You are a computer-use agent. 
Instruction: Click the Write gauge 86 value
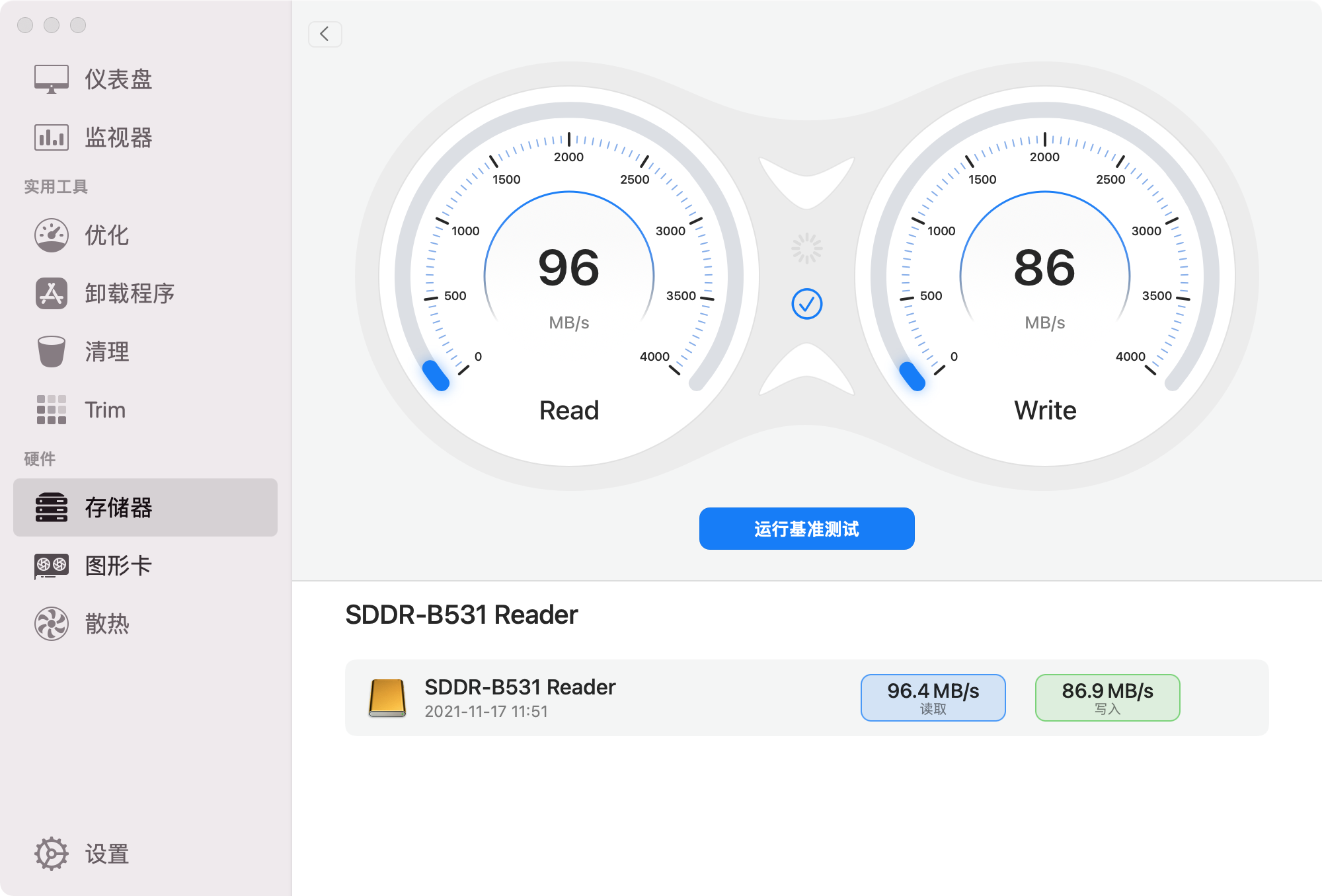pos(1045,268)
